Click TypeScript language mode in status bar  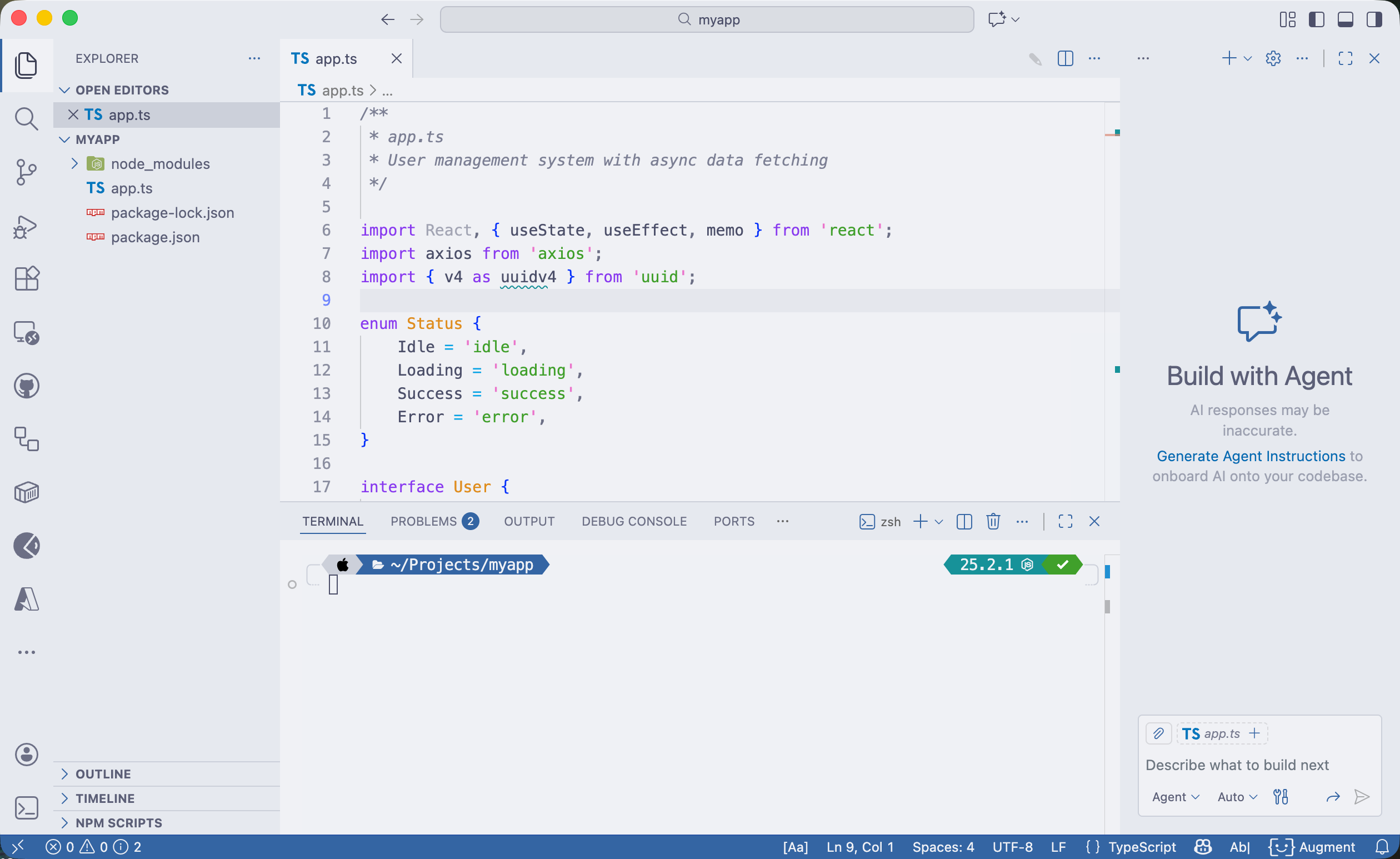click(x=1142, y=847)
